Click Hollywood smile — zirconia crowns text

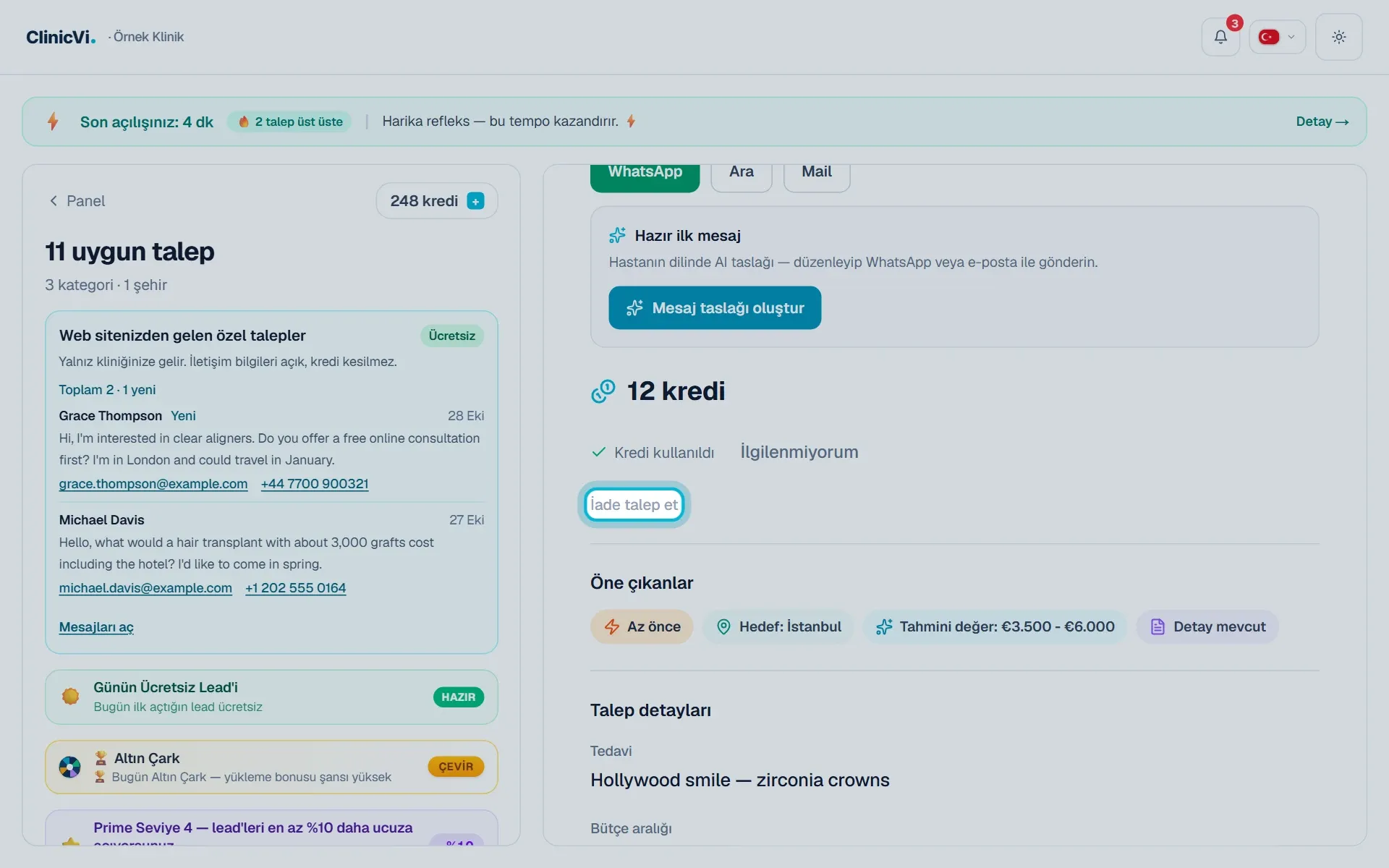coord(739,780)
